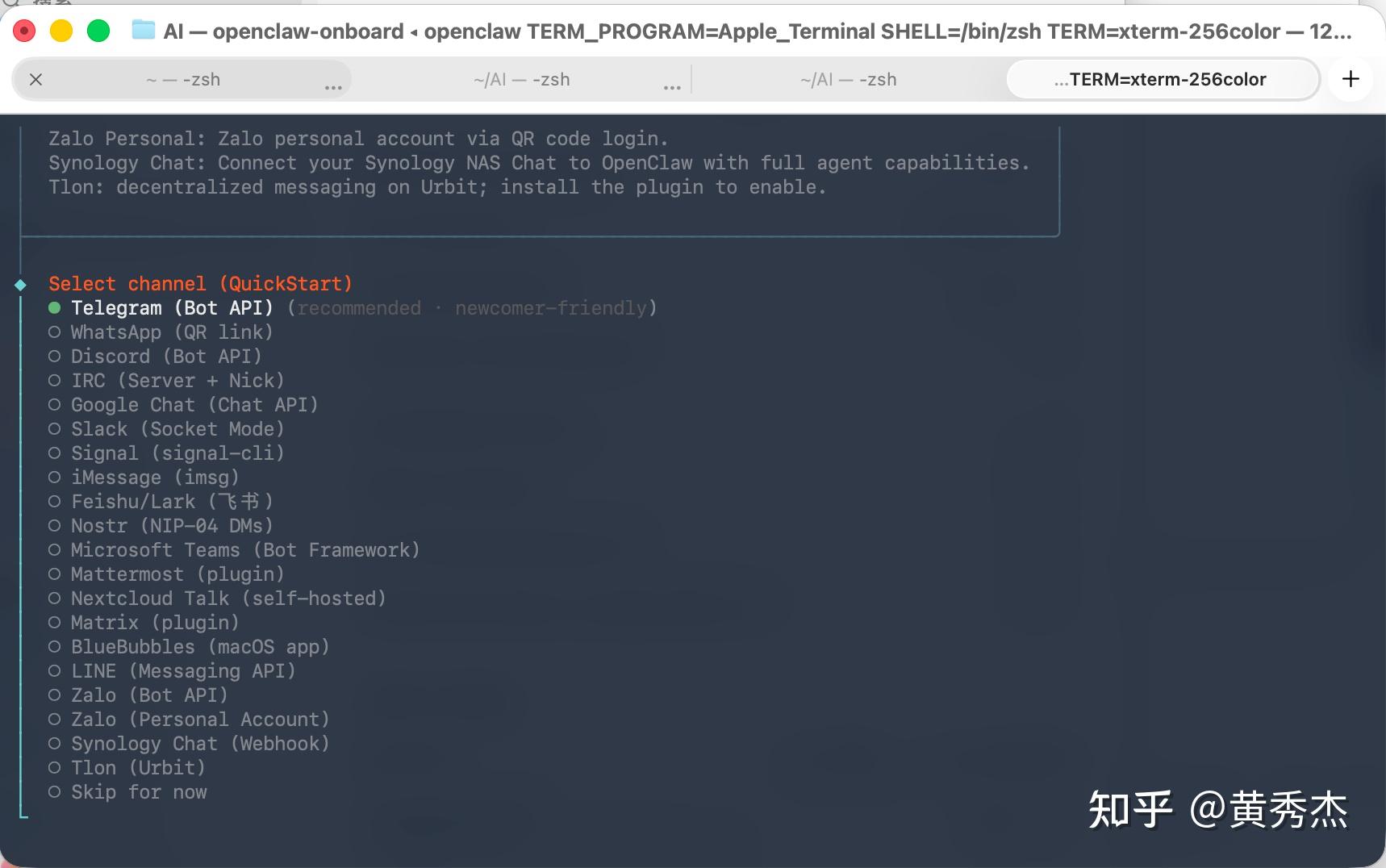
Task: Zoom the Terminal window with green button
Action: (98, 31)
